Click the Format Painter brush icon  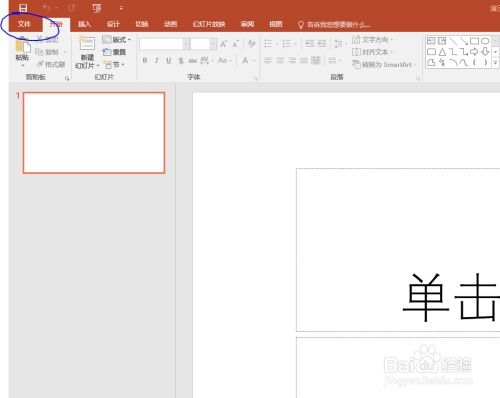coord(40,64)
